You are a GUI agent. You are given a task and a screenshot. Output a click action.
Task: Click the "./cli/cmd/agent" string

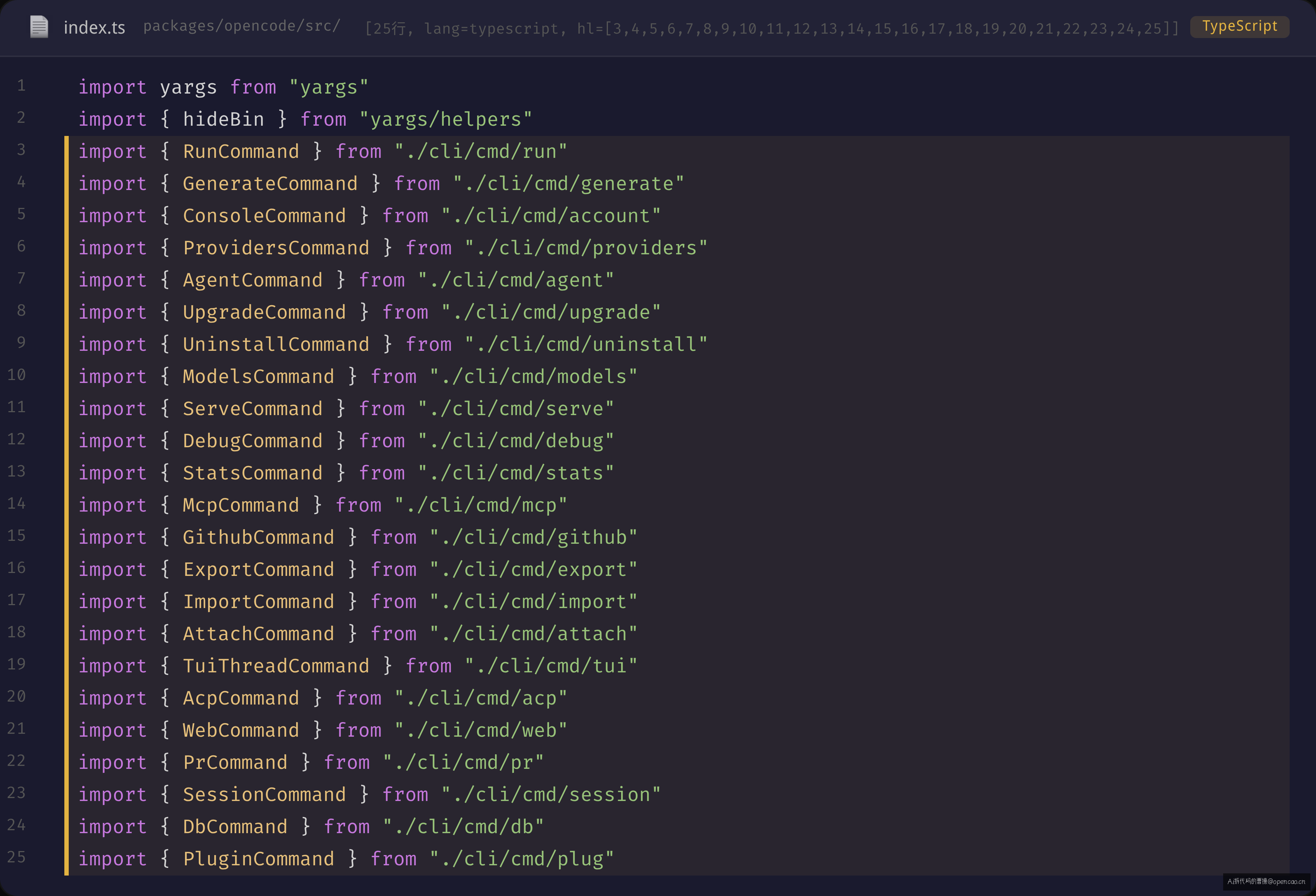pyautogui.click(x=516, y=280)
